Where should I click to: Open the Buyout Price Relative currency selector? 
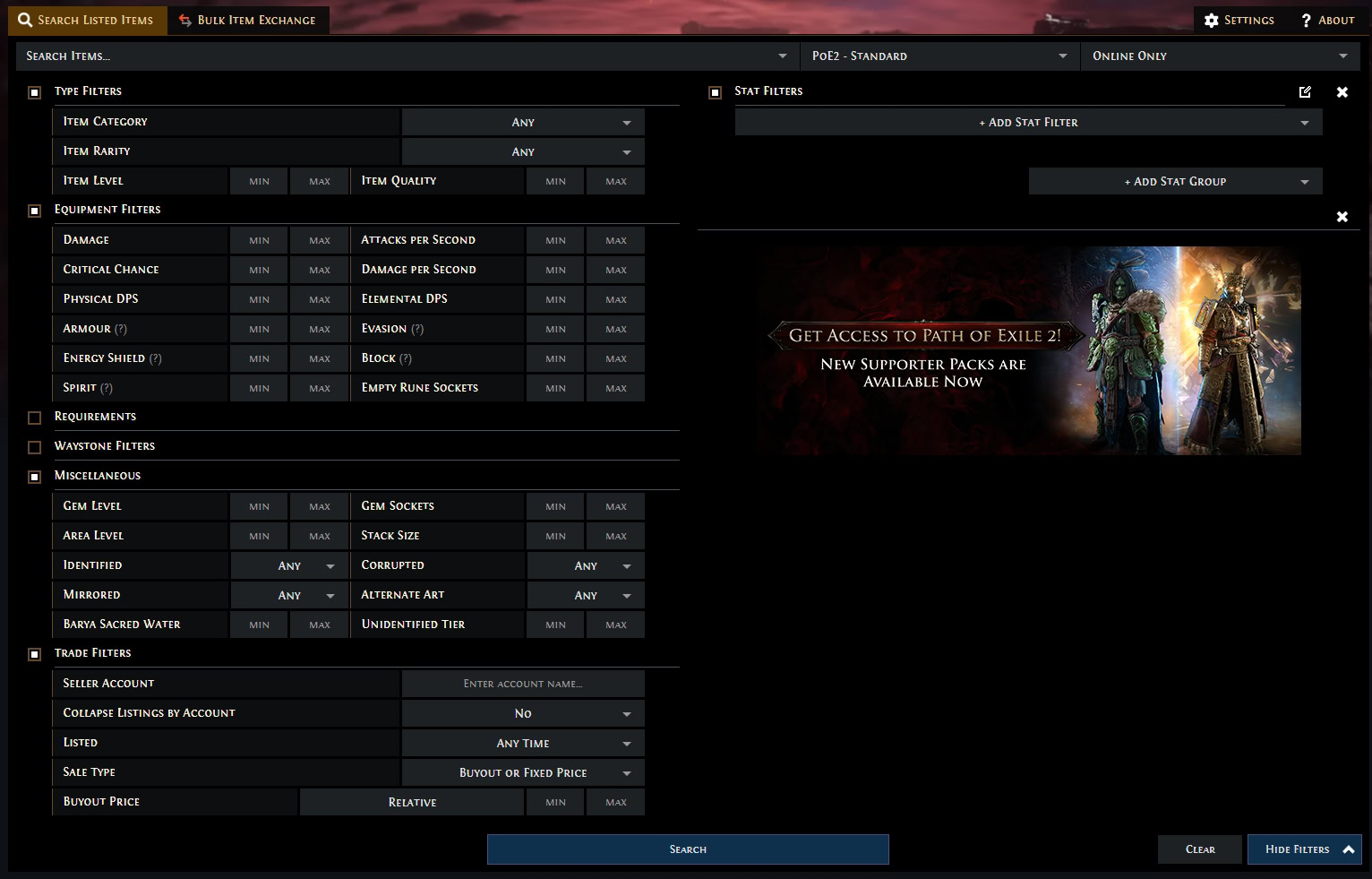point(412,802)
